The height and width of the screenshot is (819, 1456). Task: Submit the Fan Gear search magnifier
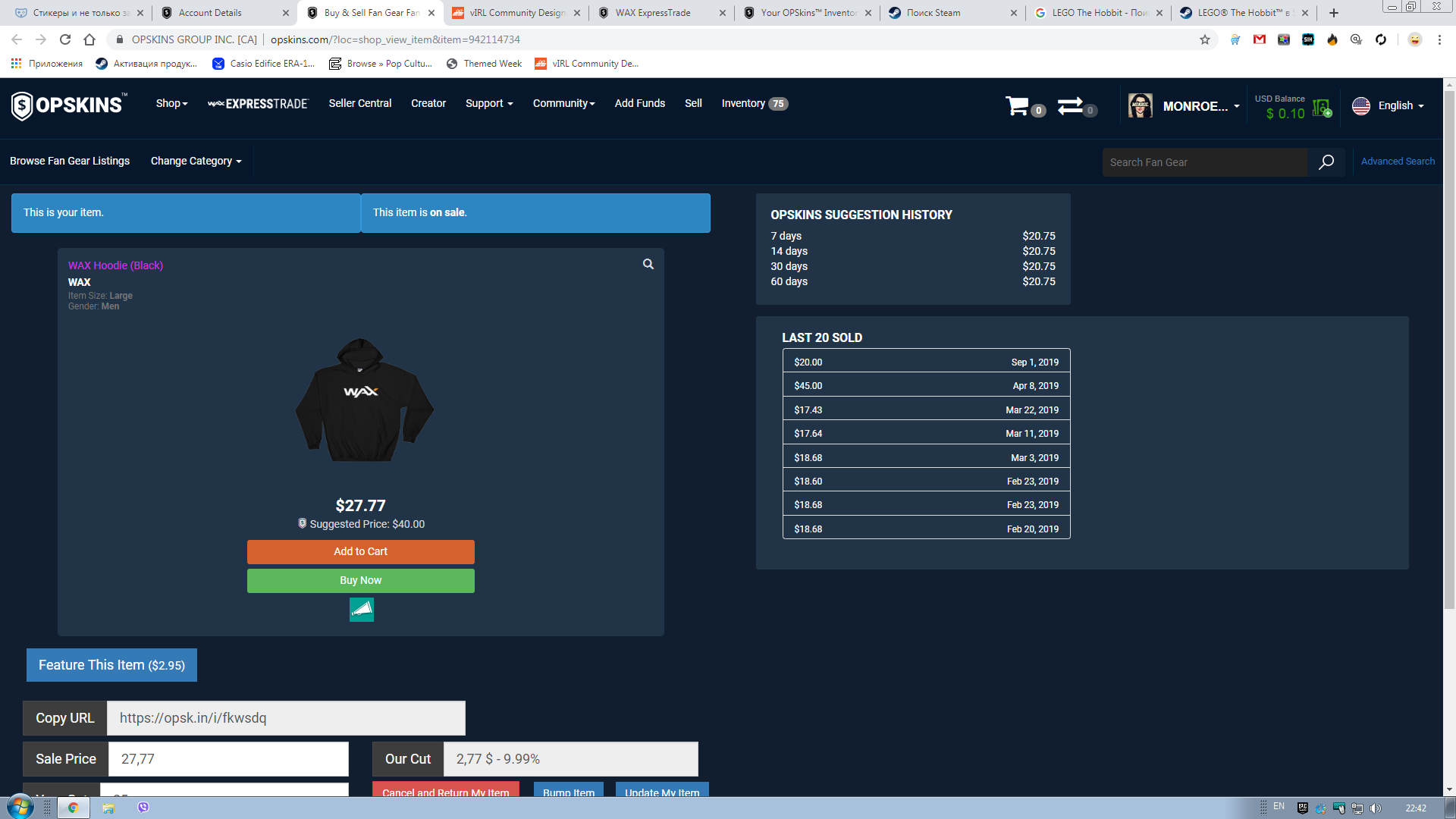1326,162
